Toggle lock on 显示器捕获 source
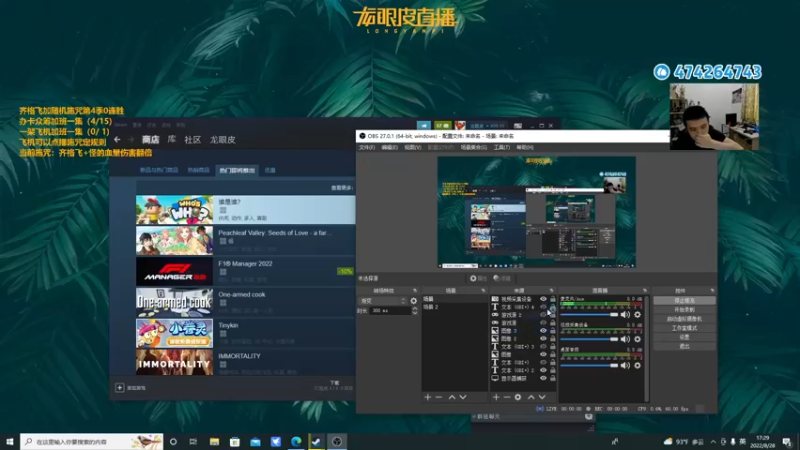 click(x=553, y=378)
